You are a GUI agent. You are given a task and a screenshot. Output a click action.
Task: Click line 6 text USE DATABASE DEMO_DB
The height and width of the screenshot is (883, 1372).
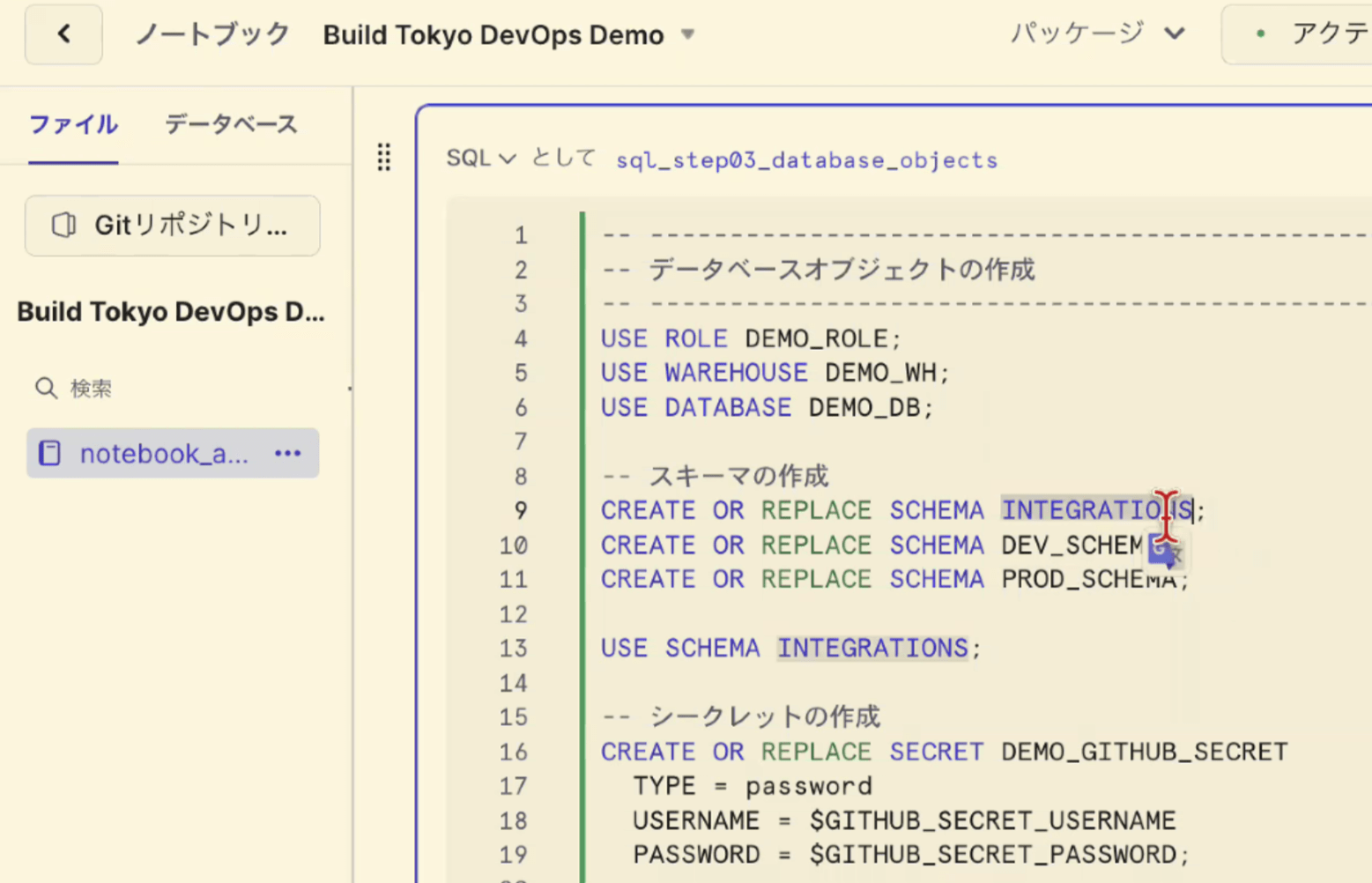768,408
